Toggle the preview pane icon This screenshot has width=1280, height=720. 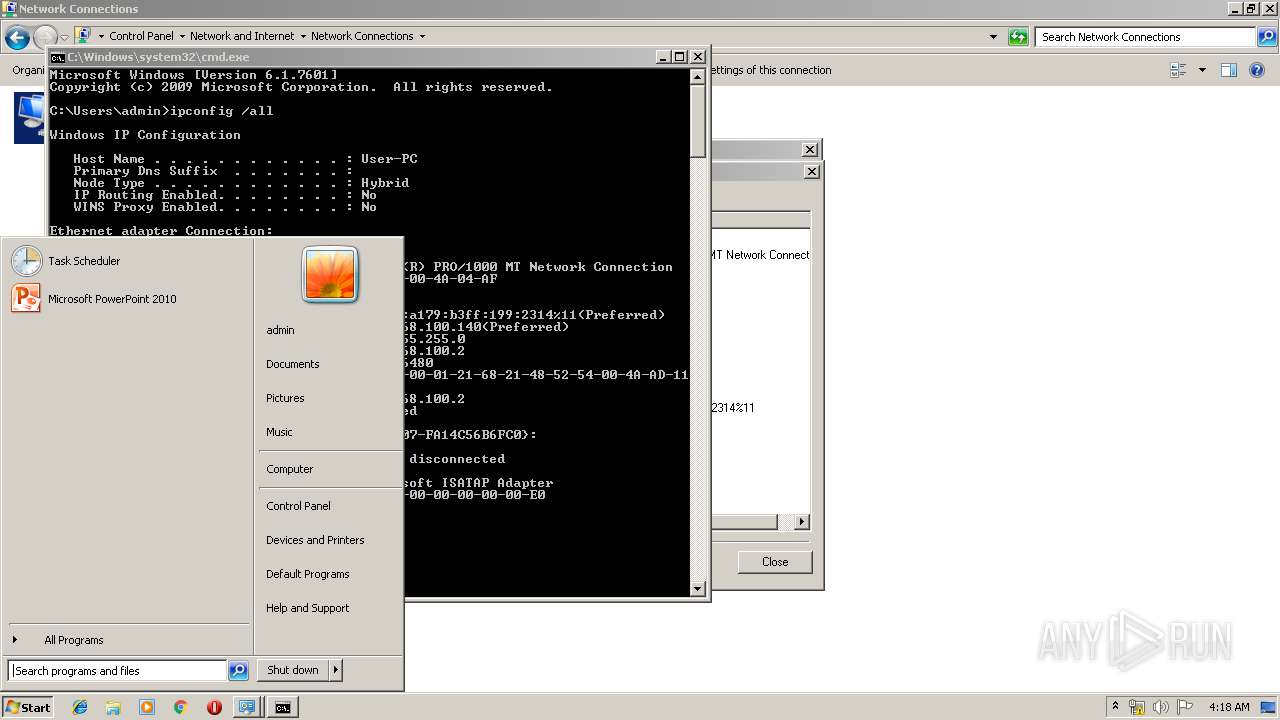[x=1229, y=70]
